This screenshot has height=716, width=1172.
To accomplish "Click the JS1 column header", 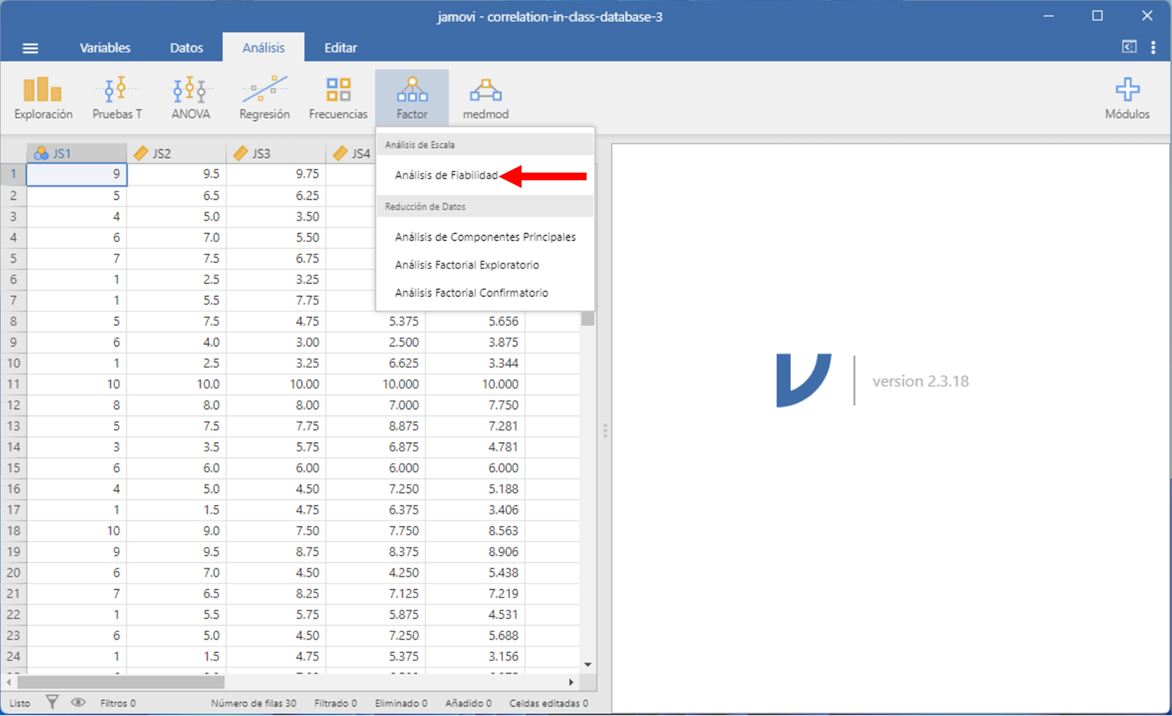I will (76, 153).
